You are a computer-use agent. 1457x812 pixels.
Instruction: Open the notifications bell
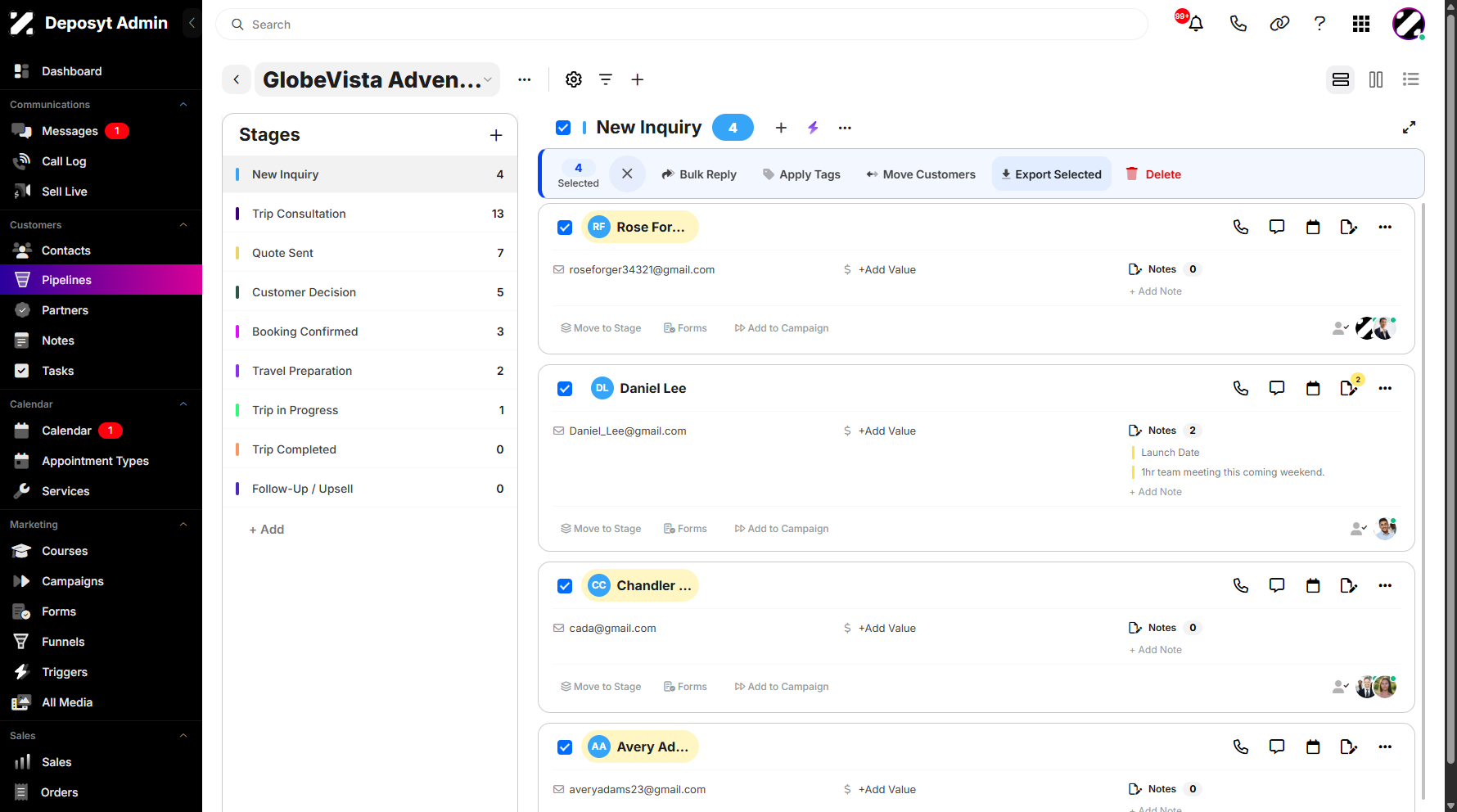point(1196,24)
